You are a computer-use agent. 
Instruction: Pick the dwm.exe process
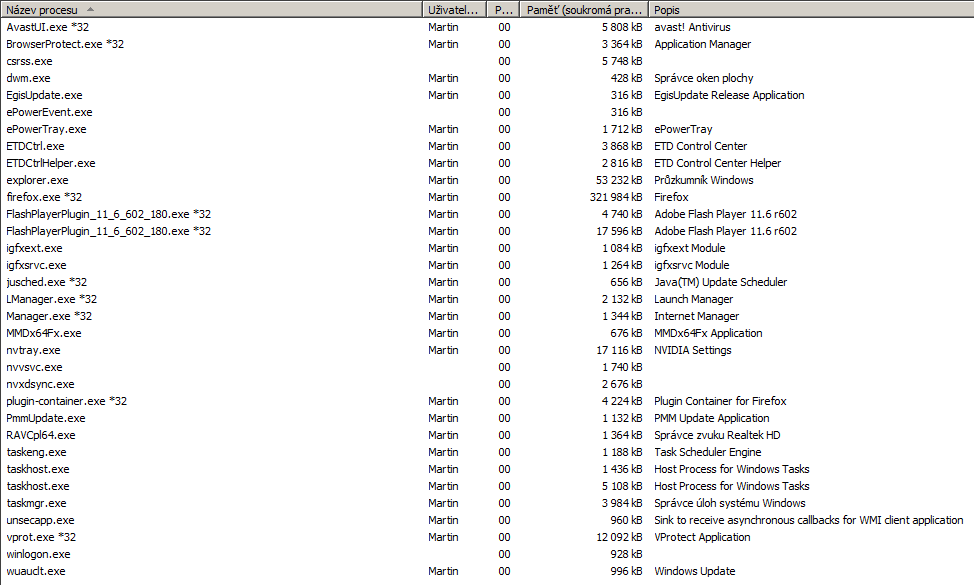(29, 78)
